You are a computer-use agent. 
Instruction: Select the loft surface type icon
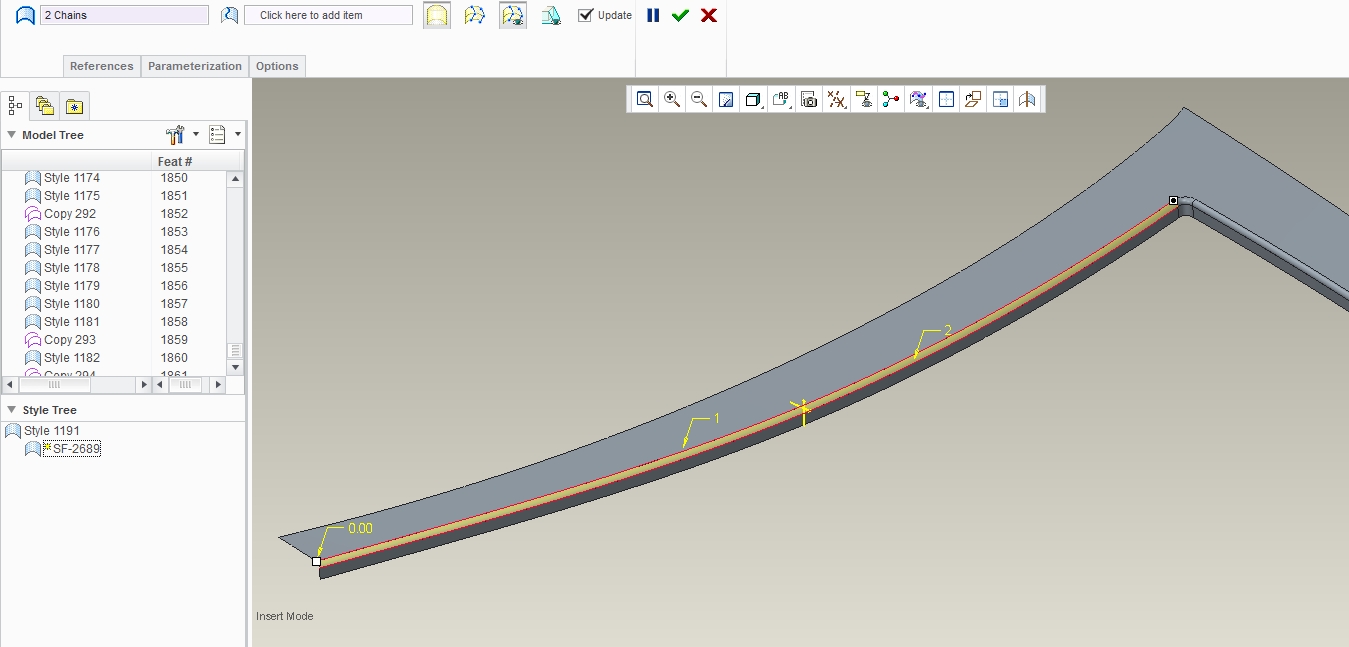[475, 15]
